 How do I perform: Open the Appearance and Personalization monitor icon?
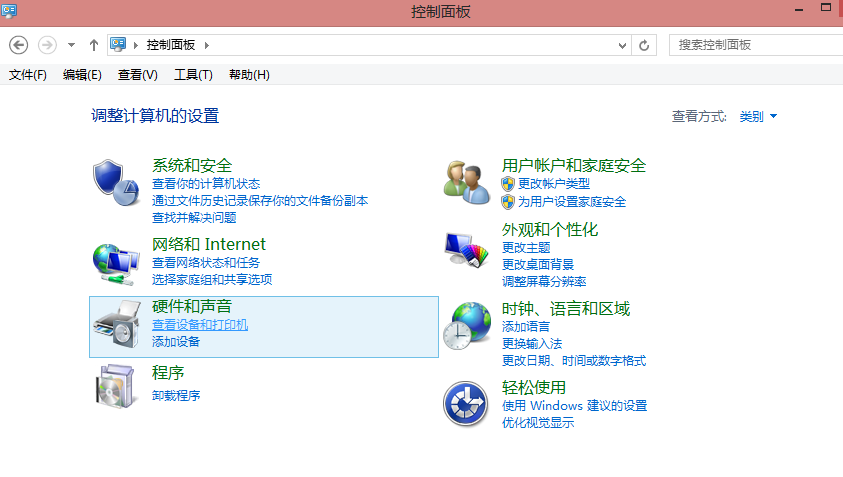(469, 250)
